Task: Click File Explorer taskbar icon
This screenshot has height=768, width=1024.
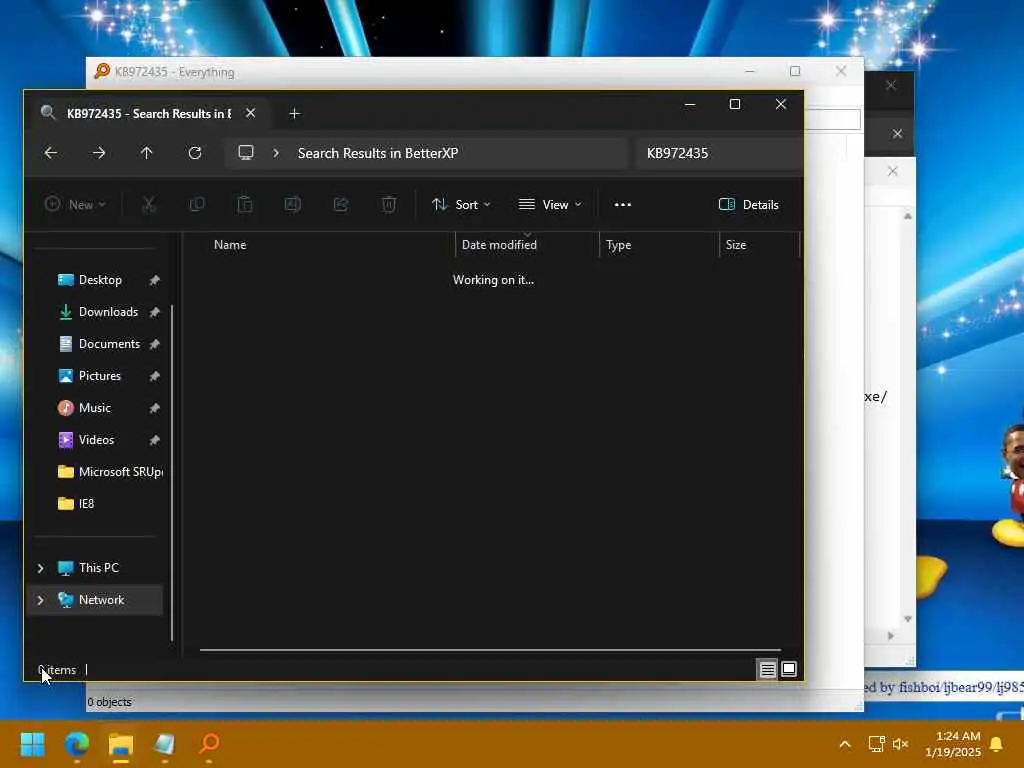Action: pyautogui.click(x=121, y=743)
